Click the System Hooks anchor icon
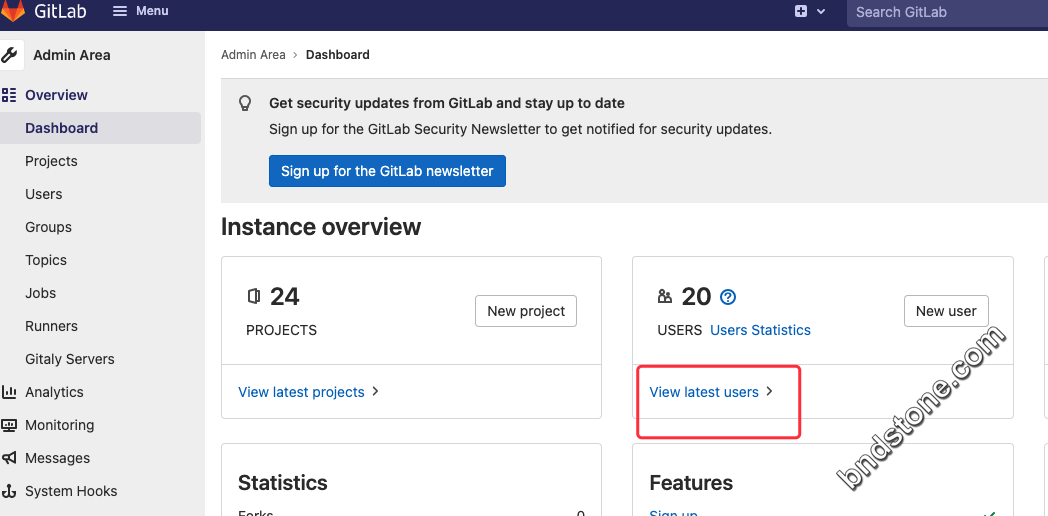The image size is (1048, 516). pos(9,491)
